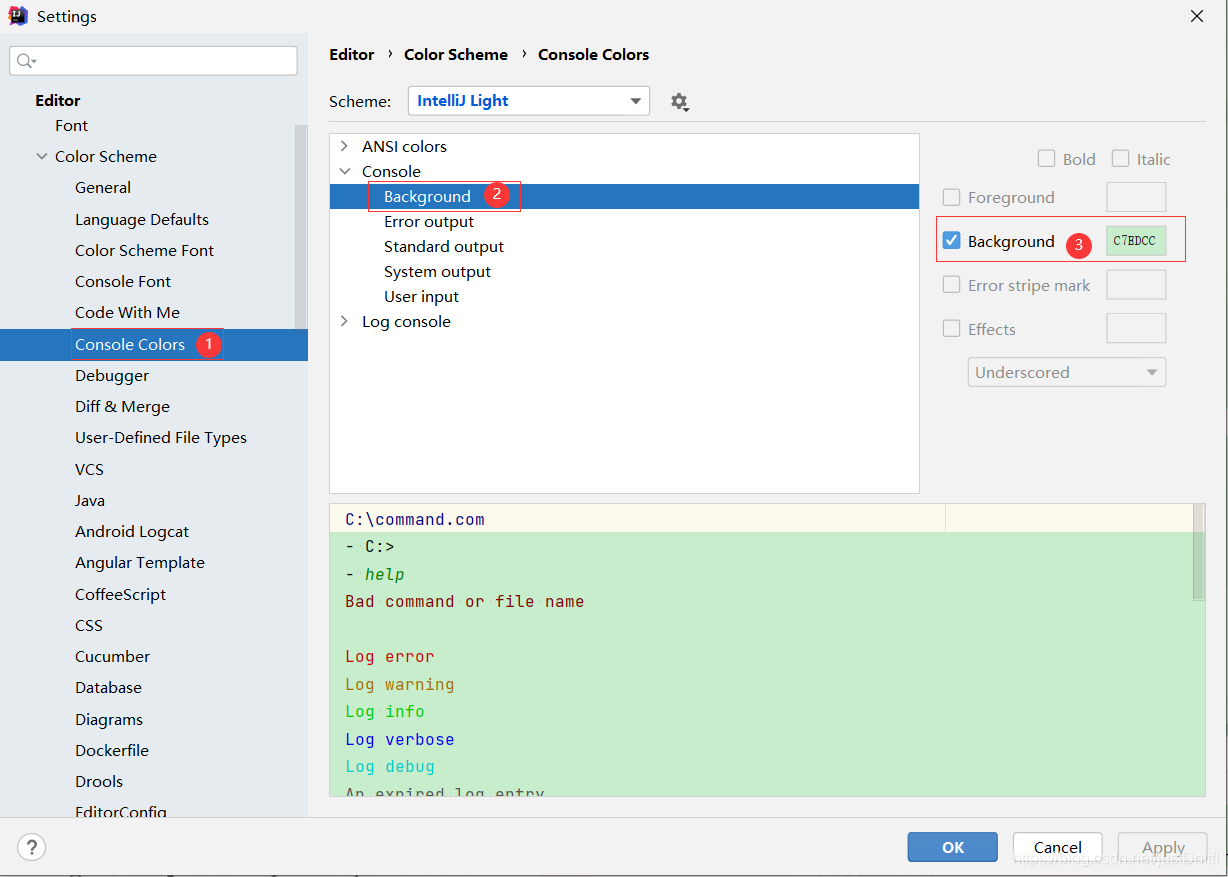Viewport: 1228px width, 877px height.
Task: Open CSS color settings
Action: coord(89,625)
